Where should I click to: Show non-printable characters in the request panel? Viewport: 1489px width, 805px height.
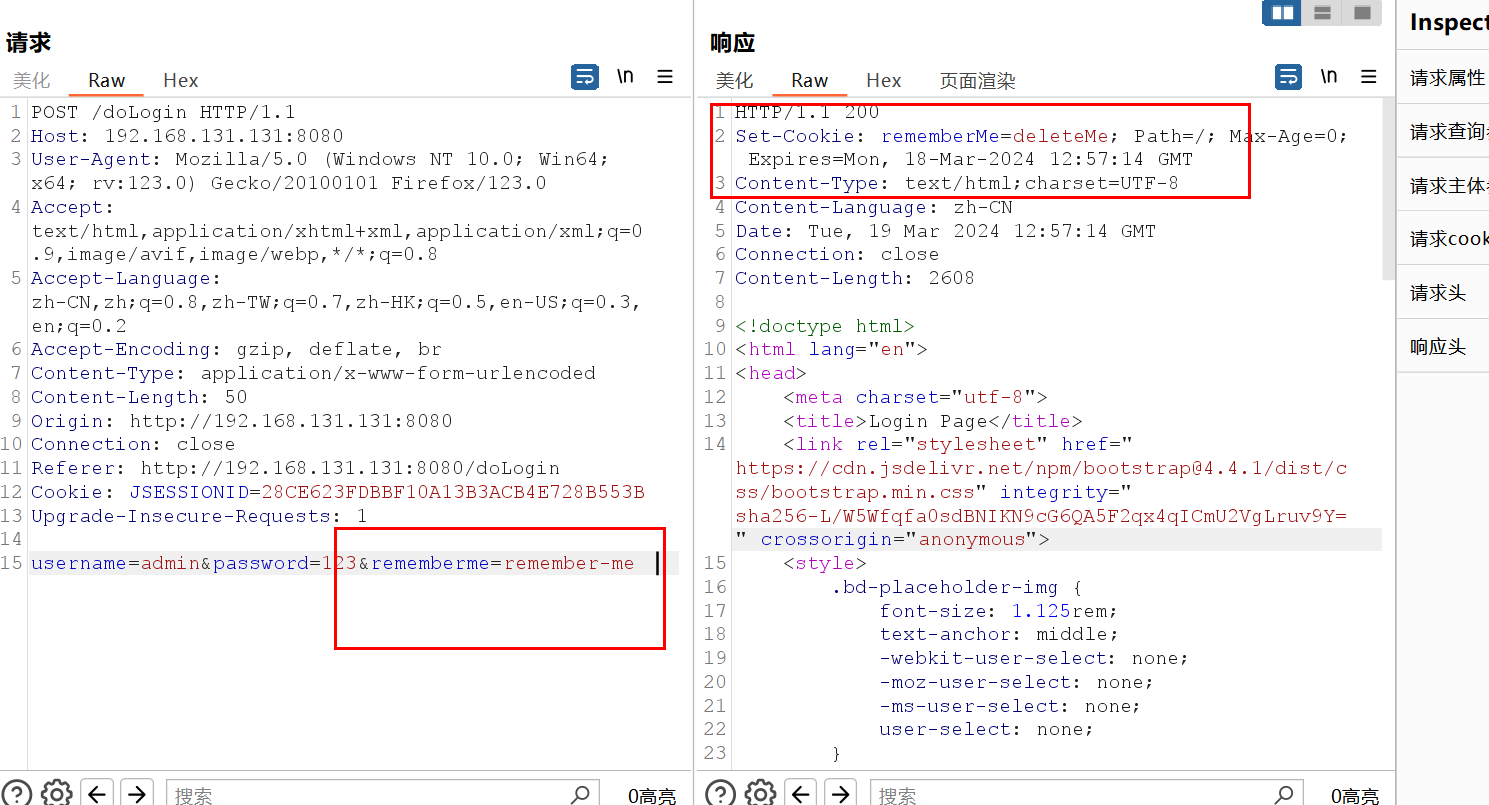(x=626, y=77)
